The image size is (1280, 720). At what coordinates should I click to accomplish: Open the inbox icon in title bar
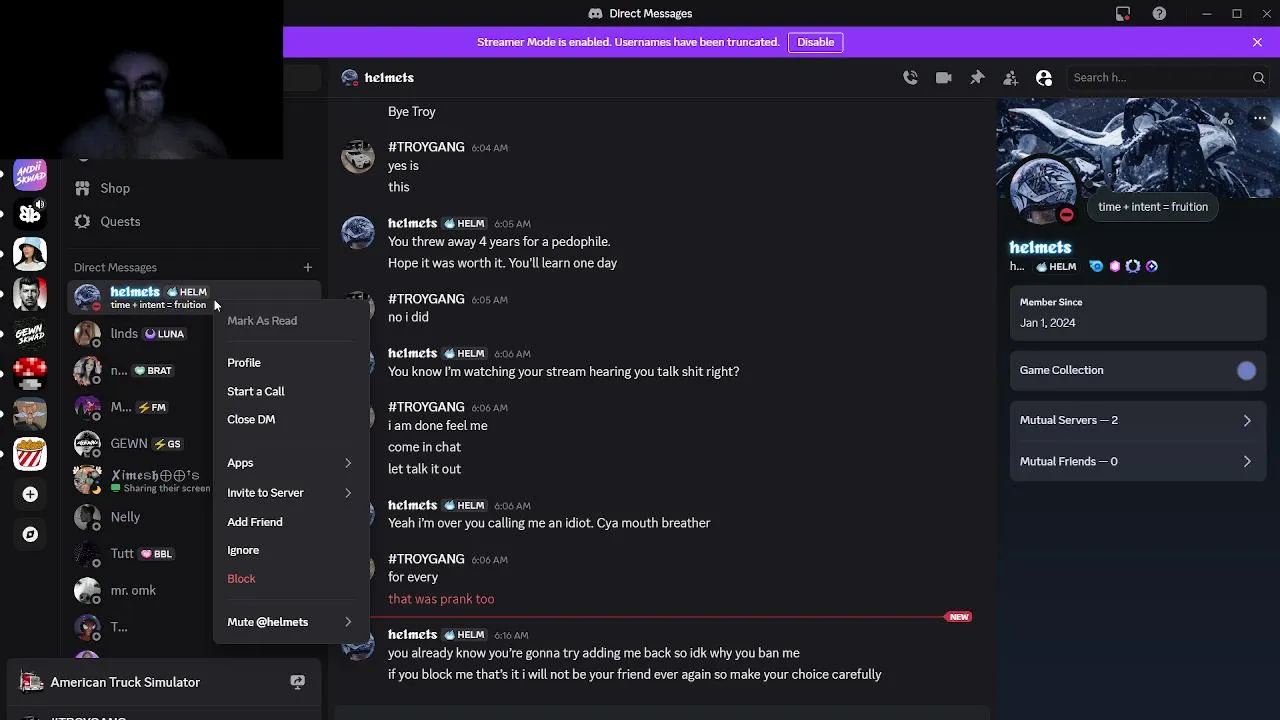(x=1123, y=14)
